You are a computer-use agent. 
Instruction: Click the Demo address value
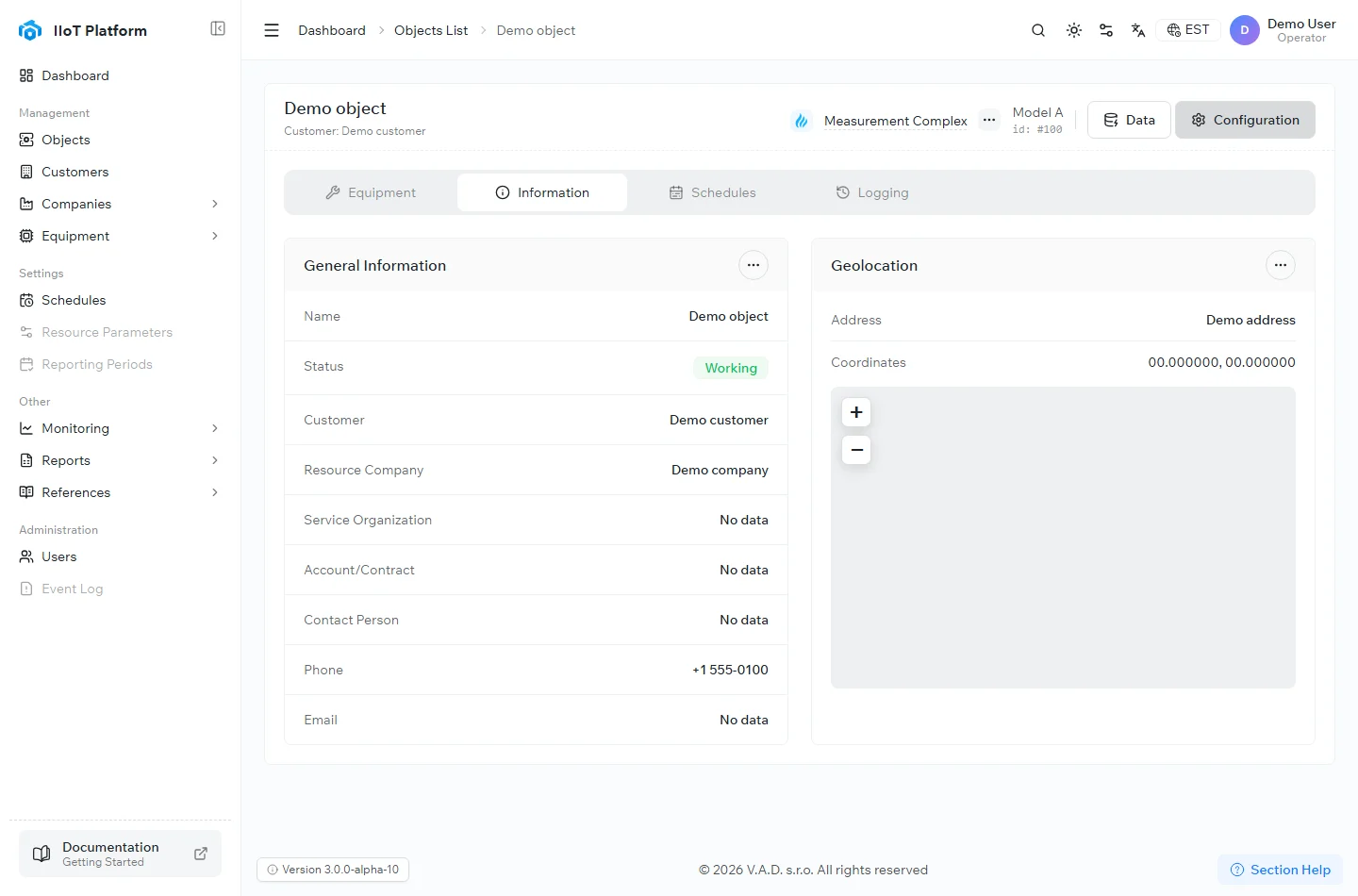1250,320
